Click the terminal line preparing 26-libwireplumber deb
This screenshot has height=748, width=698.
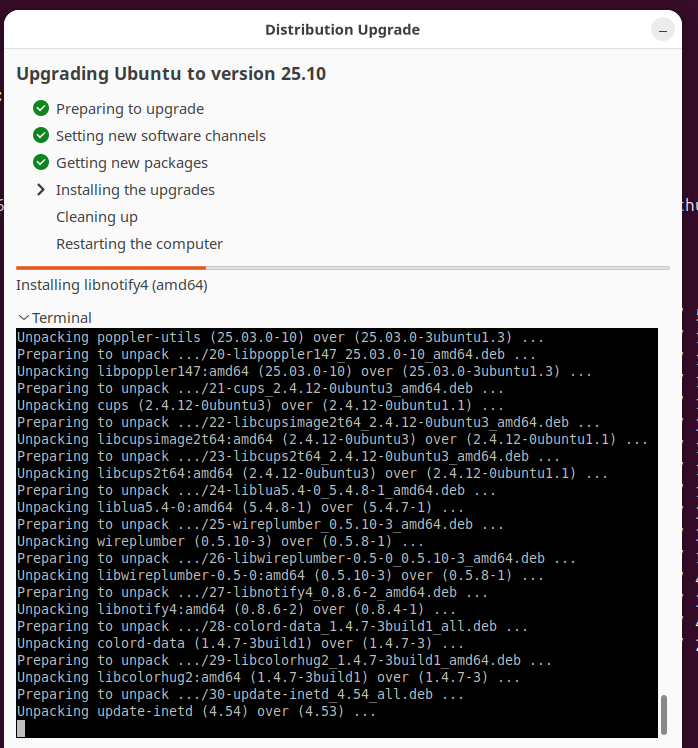296,559
